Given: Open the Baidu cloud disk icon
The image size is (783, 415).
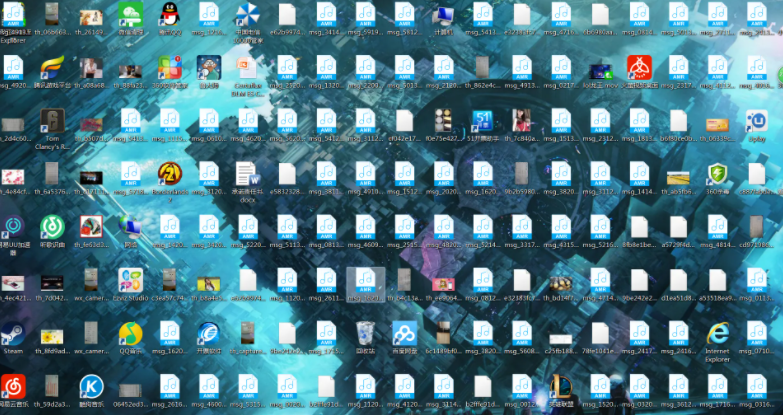Looking at the screenshot, I should tap(404, 333).
